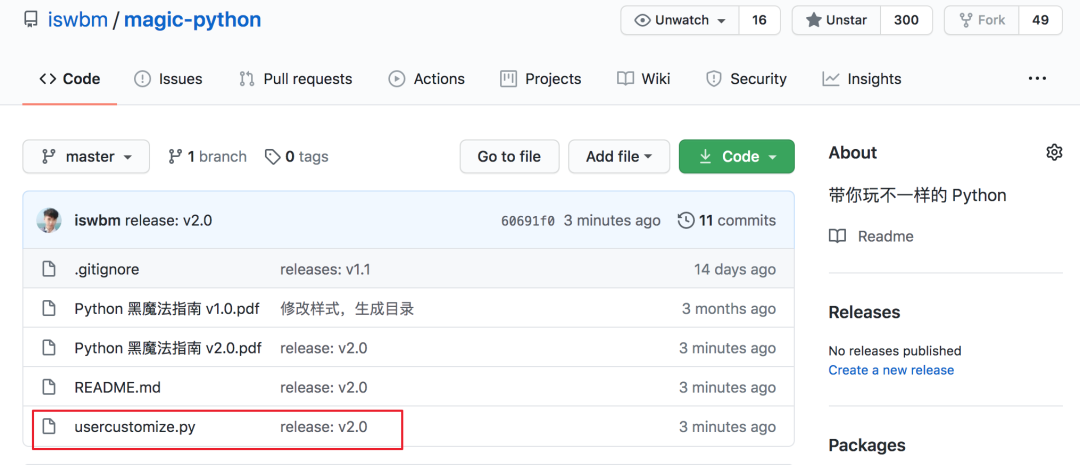Screen dimensions: 1080x465
Task: View the Insights tab
Action: [862, 79]
